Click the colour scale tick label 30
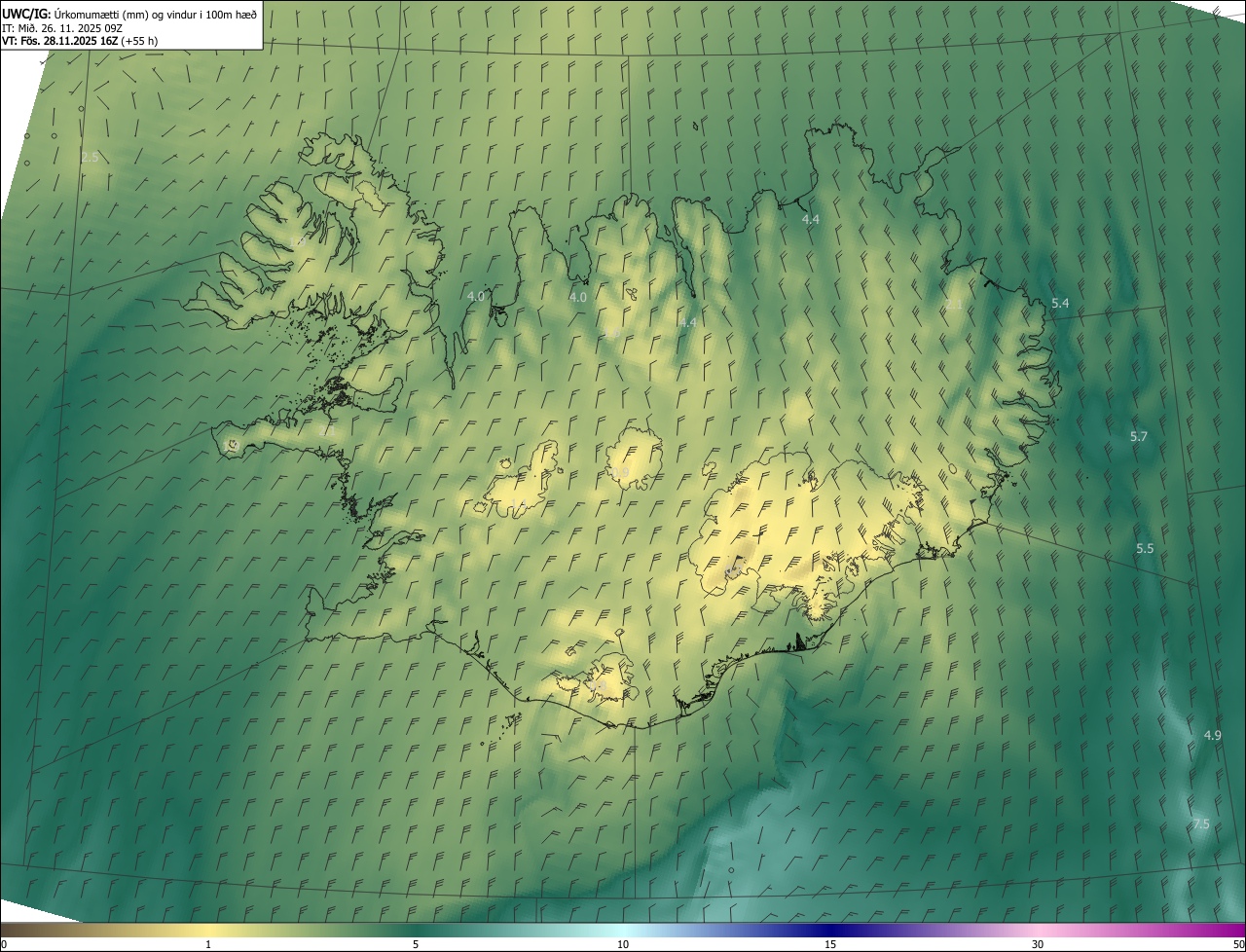This screenshot has width=1246, height=952. pyautogui.click(x=1038, y=944)
